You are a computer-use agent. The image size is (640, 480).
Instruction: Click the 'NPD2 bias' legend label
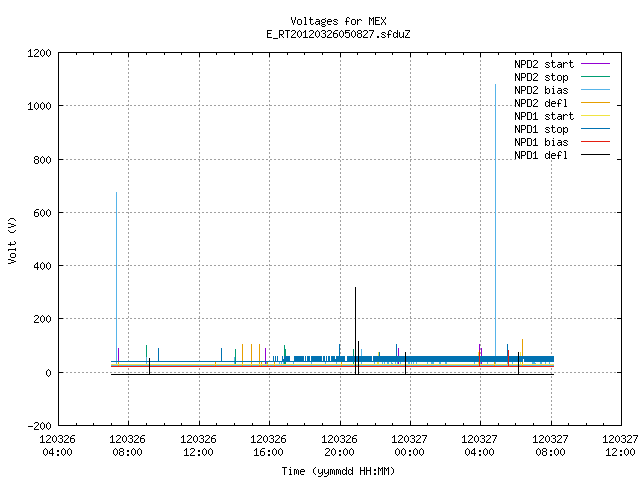tap(541, 90)
